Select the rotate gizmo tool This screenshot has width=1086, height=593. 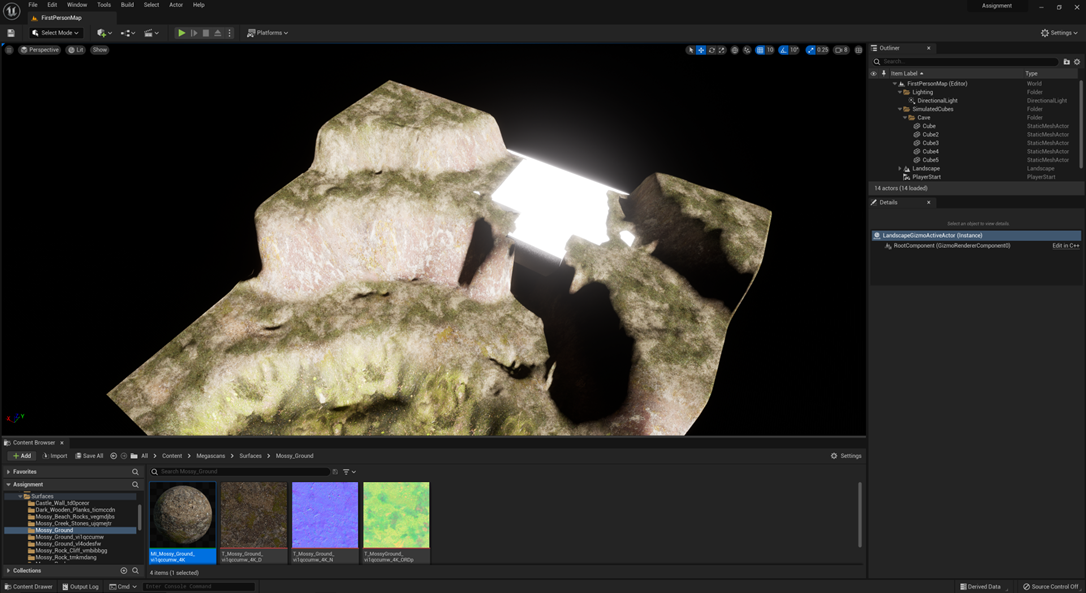point(711,50)
